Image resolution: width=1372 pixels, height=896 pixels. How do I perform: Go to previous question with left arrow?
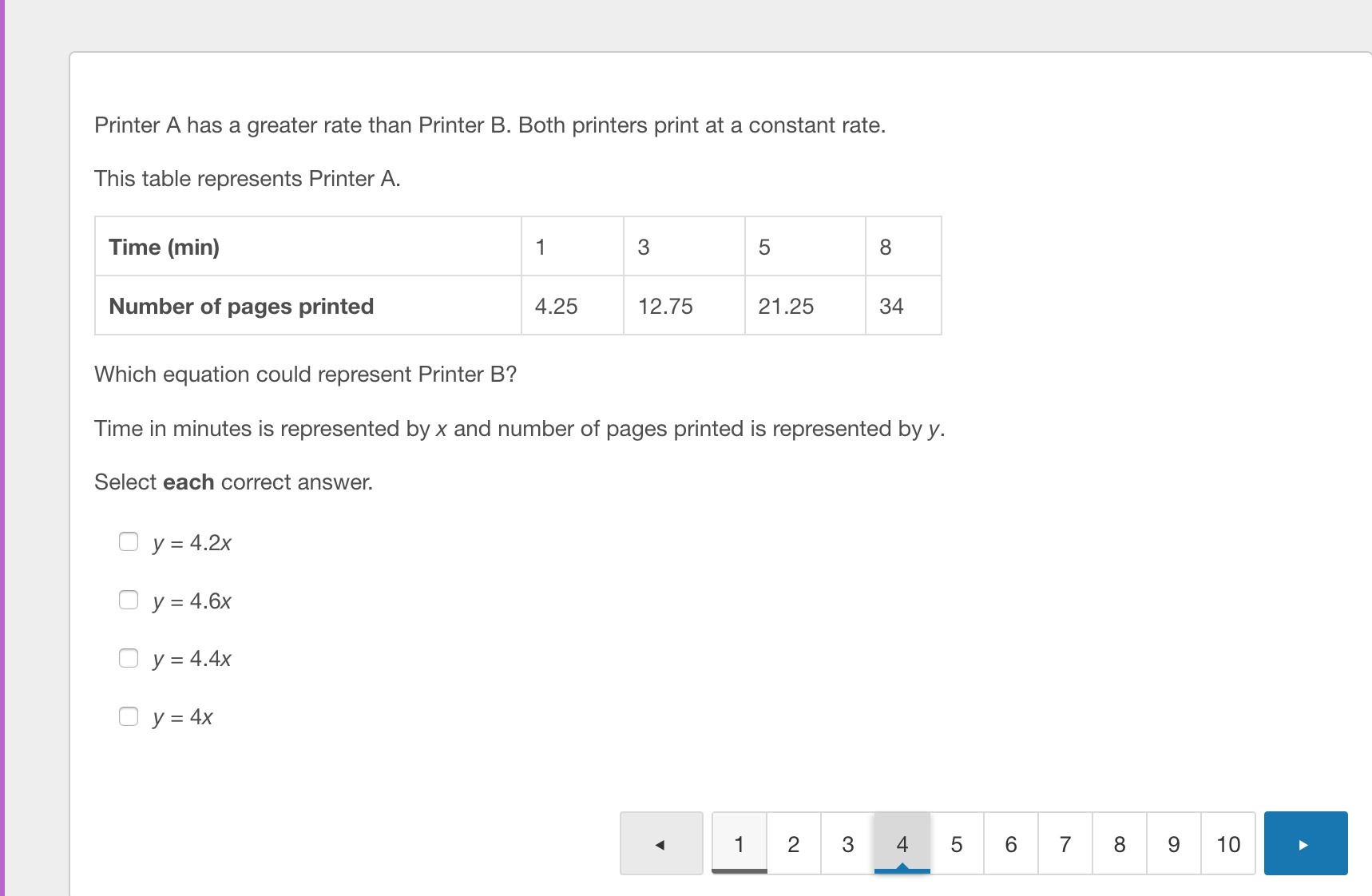click(x=660, y=844)
